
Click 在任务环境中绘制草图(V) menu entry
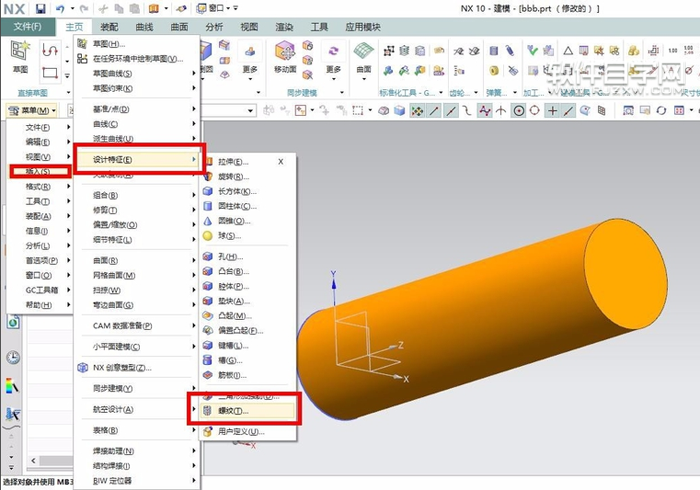pos(137,58)
